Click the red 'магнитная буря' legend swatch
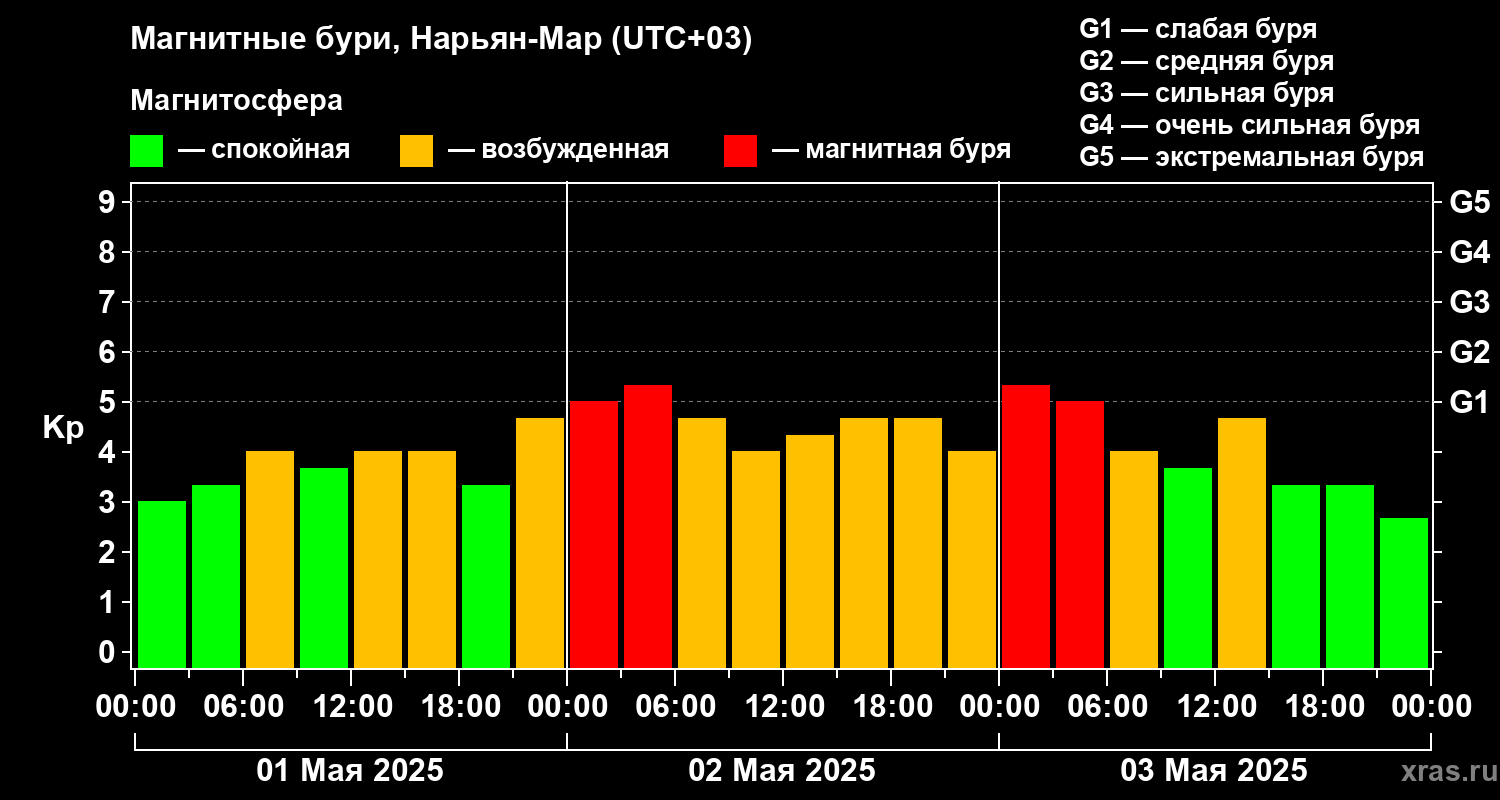Viewport: 1500px width, 800px height. pos(740,151)
